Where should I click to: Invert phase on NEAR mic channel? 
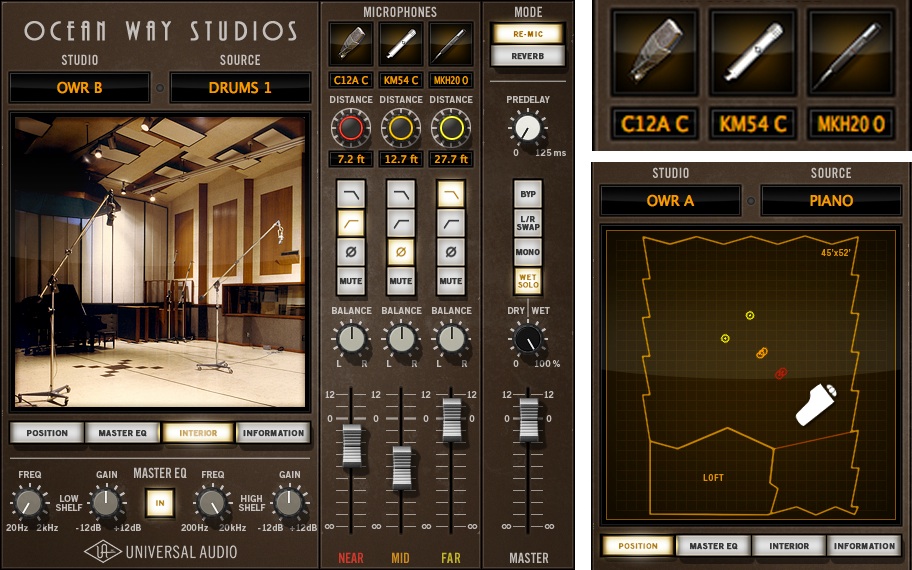351,252
